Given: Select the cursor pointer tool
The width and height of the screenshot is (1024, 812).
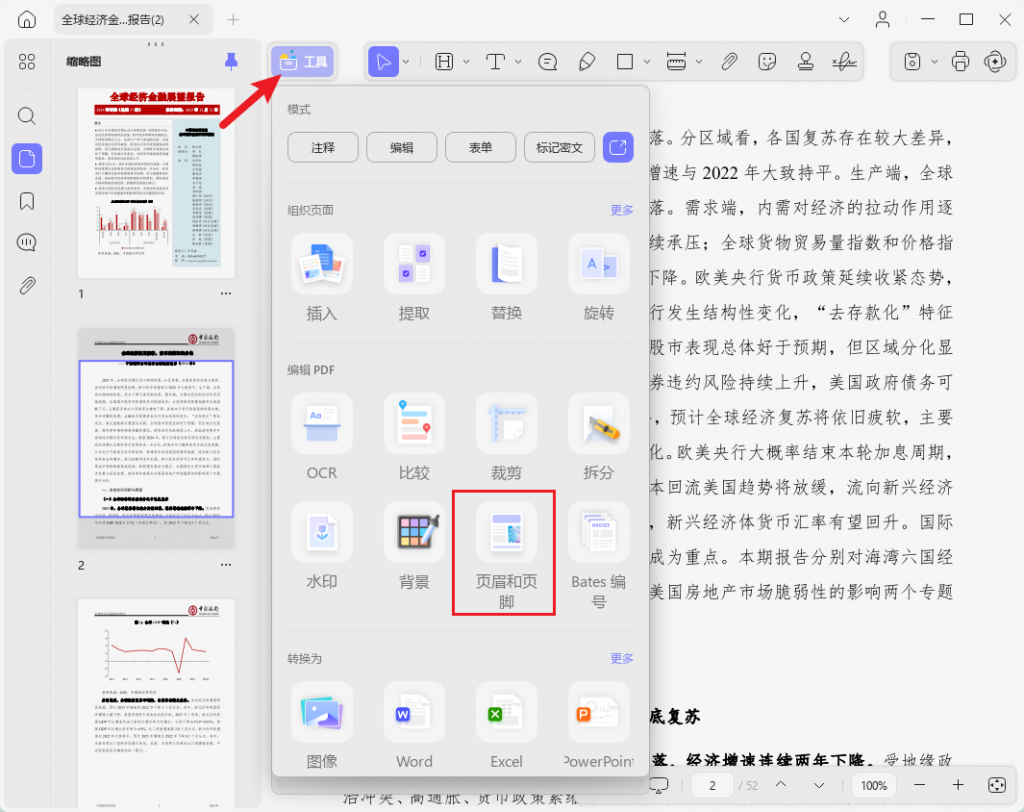Looking at the screenshot, I should 383,61.
